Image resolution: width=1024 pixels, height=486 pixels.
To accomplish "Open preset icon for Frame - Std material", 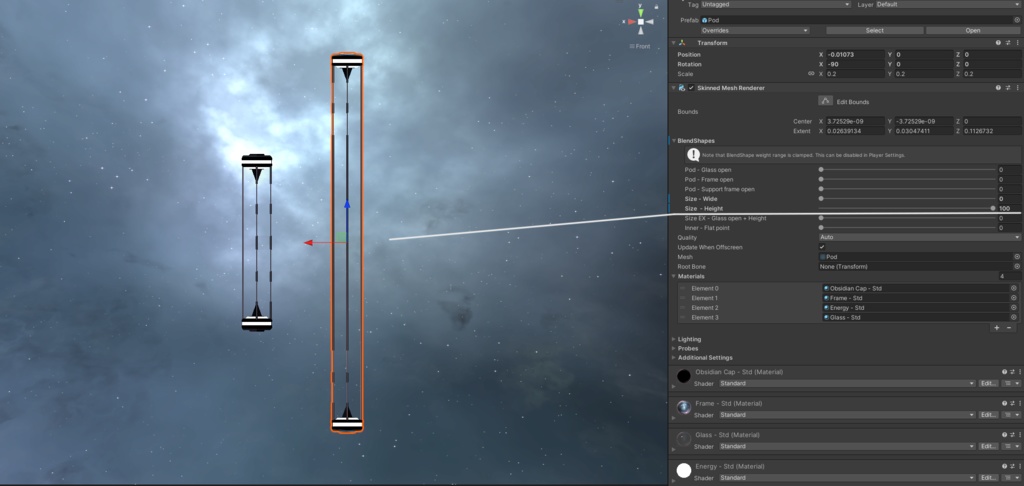I will click(1013, 403).
